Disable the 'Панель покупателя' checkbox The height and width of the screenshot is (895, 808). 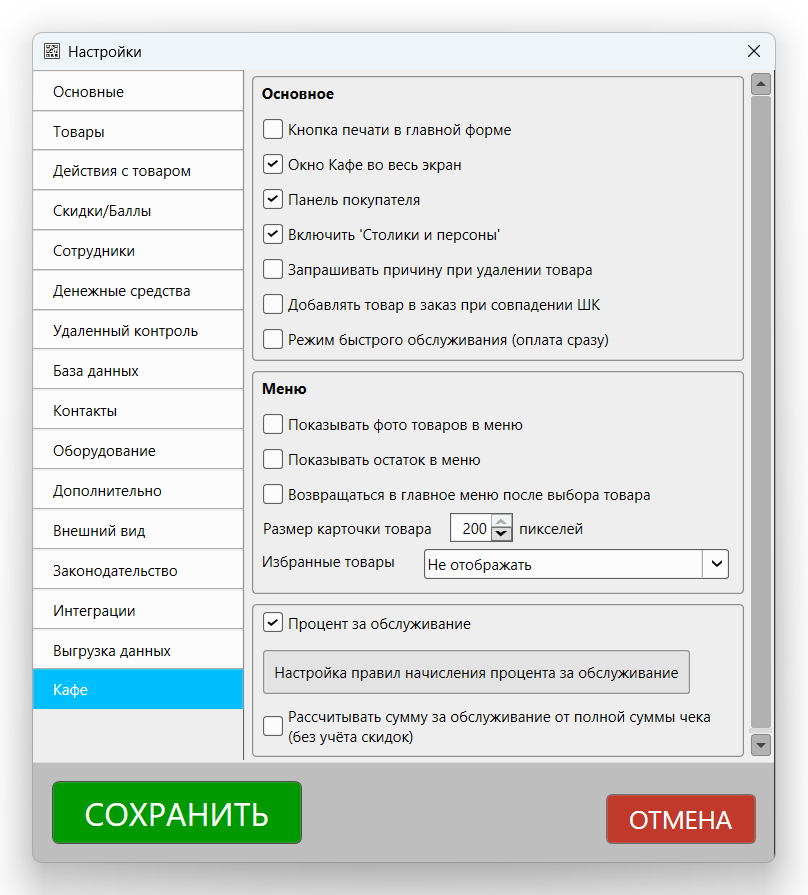pyautogui.click(x=273, y=199)
